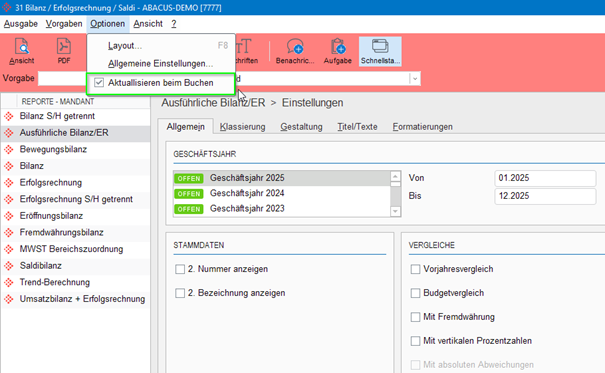
Task: Select Geschäftsjahr 2023 in list
Action: click(282, 209)
